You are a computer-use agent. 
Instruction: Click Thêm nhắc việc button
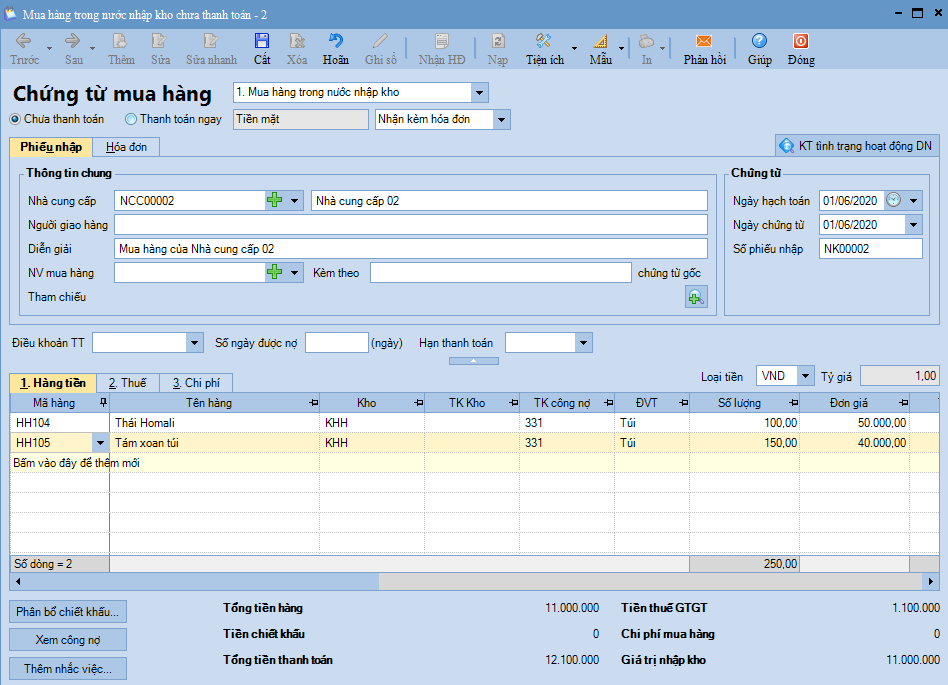tap(68, 669)
